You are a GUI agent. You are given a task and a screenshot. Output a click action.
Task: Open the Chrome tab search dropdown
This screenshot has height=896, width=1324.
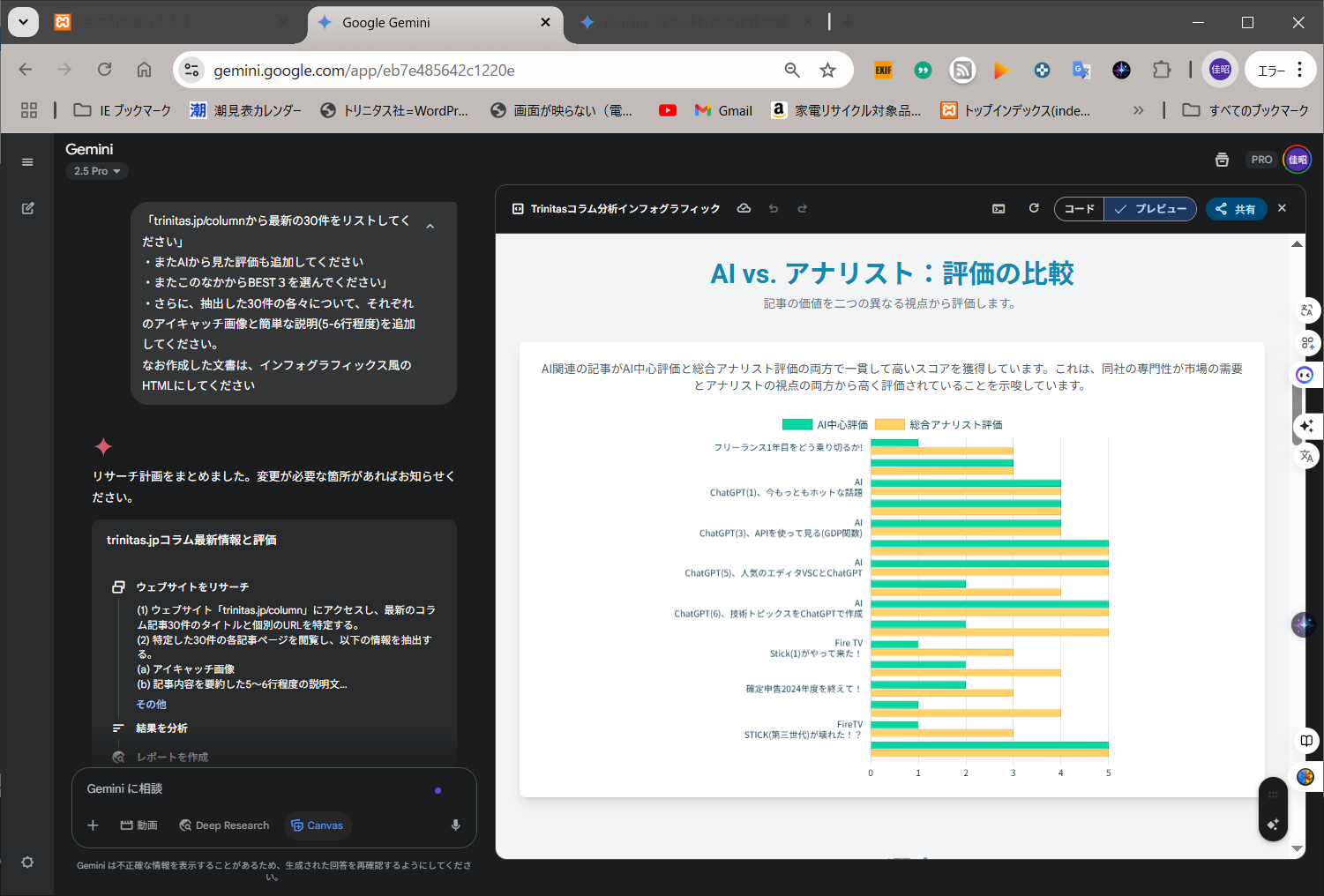(x=23, y=22)
